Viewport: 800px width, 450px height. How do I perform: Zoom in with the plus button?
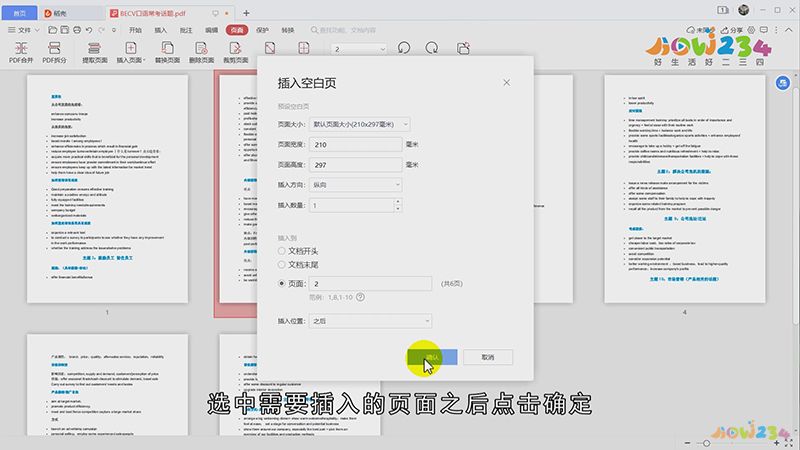click(777, 443)
